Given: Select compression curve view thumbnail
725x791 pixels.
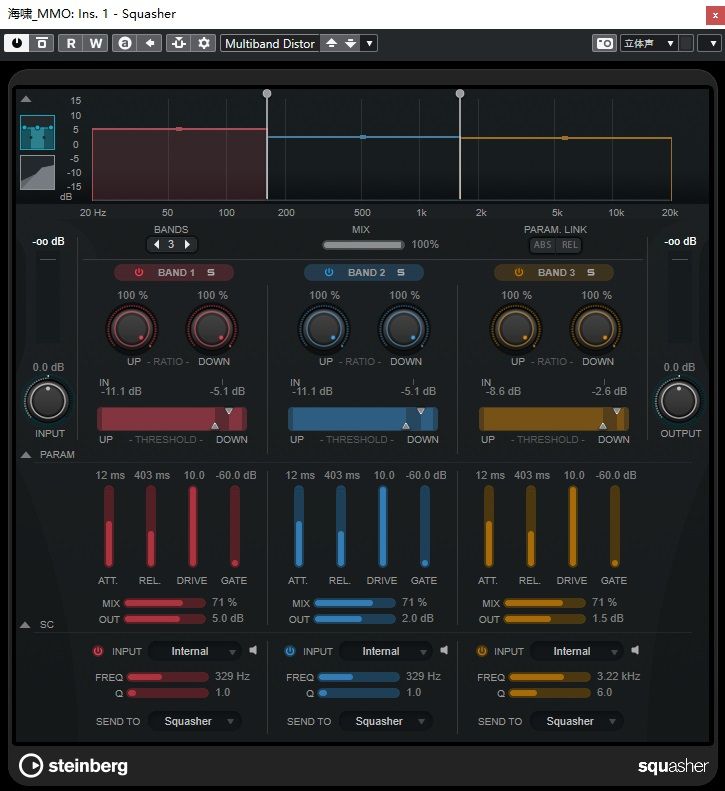Looking at the screenshot, I should (x=37, y=173).
